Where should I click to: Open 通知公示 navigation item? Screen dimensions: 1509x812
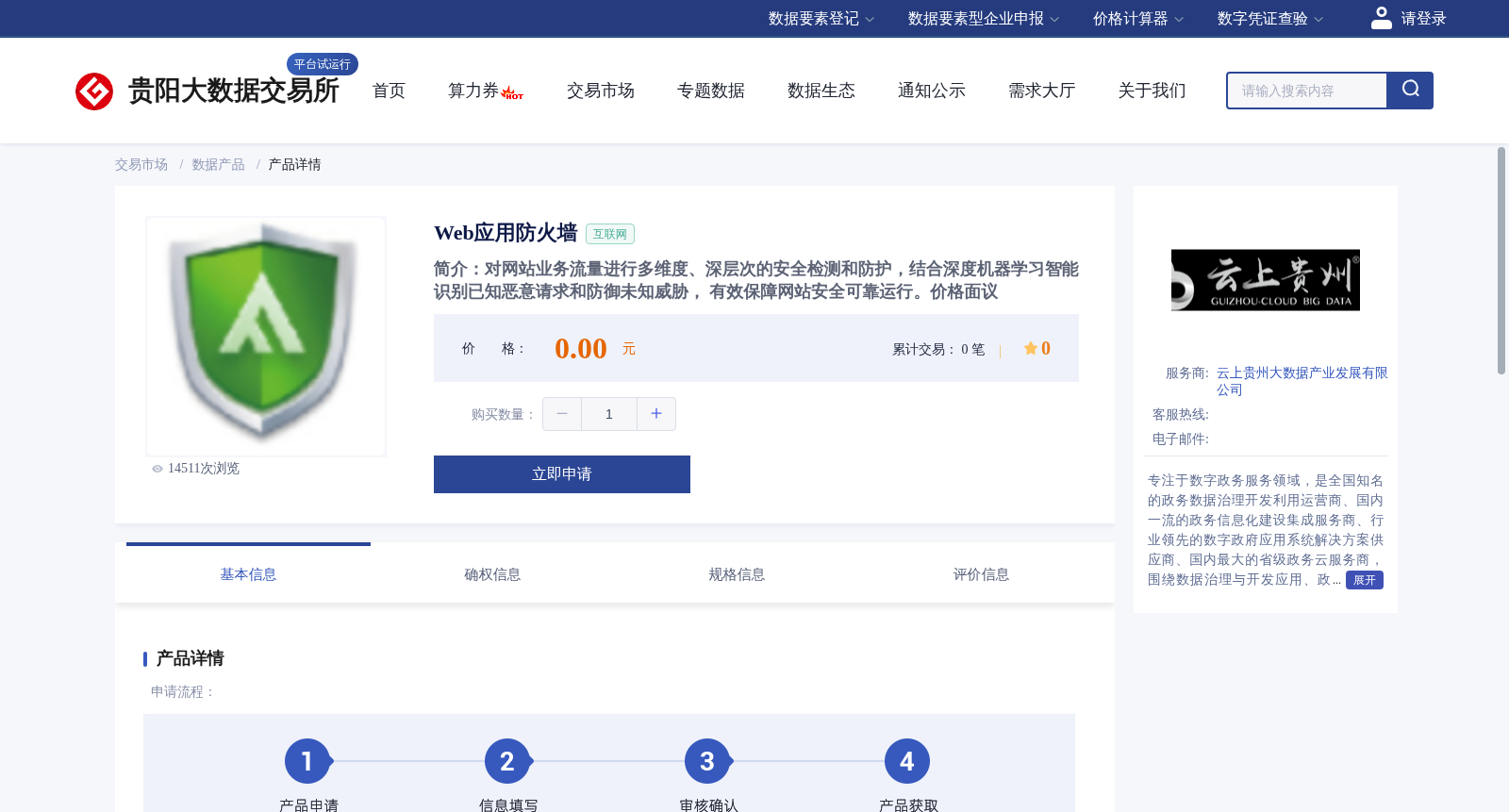click(x=932, y=91)
